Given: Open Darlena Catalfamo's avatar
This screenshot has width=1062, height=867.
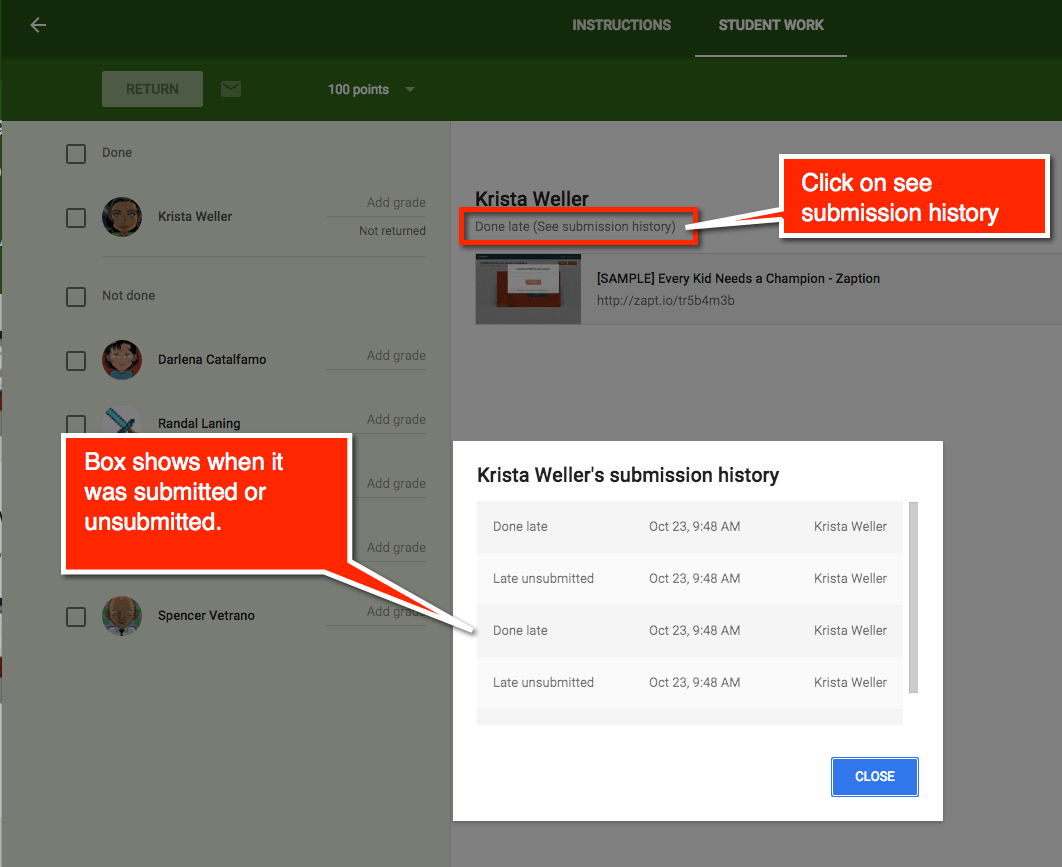Looking at the screenshot, I should pyautogui.click(x=122, y=360).
